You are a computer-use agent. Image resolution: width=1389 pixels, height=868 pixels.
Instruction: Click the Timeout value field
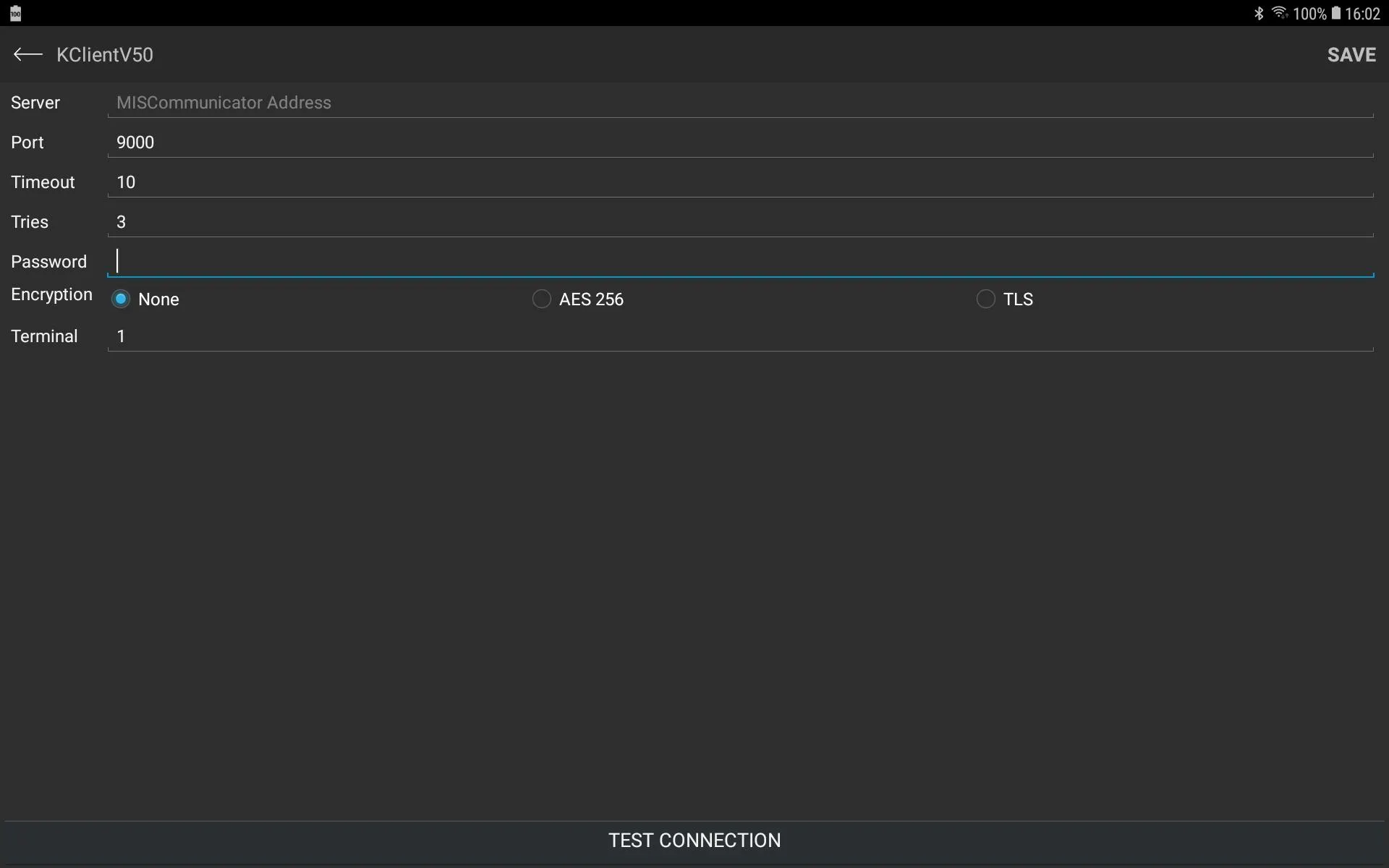(740, 182)
